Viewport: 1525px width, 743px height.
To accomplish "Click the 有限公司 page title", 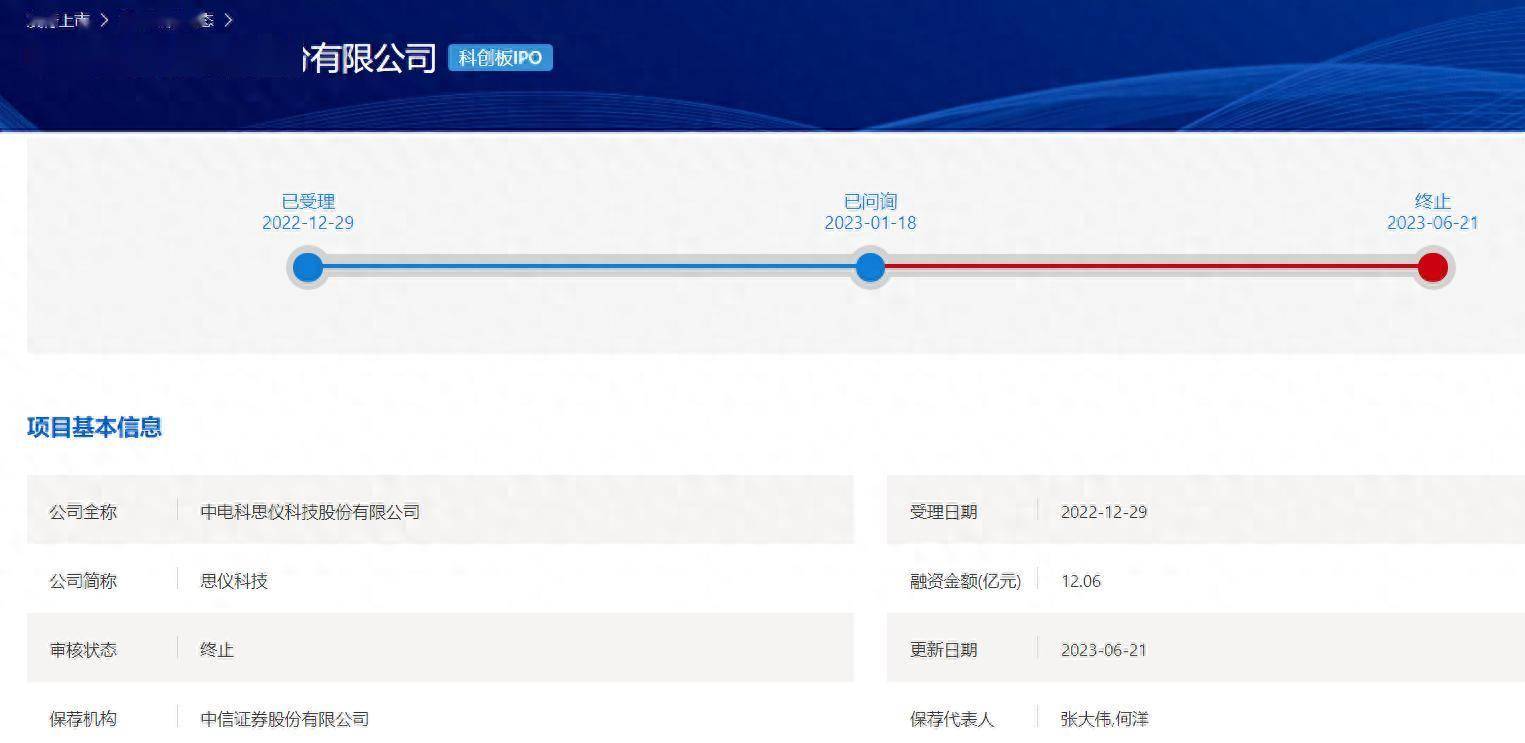I will 370,58.
